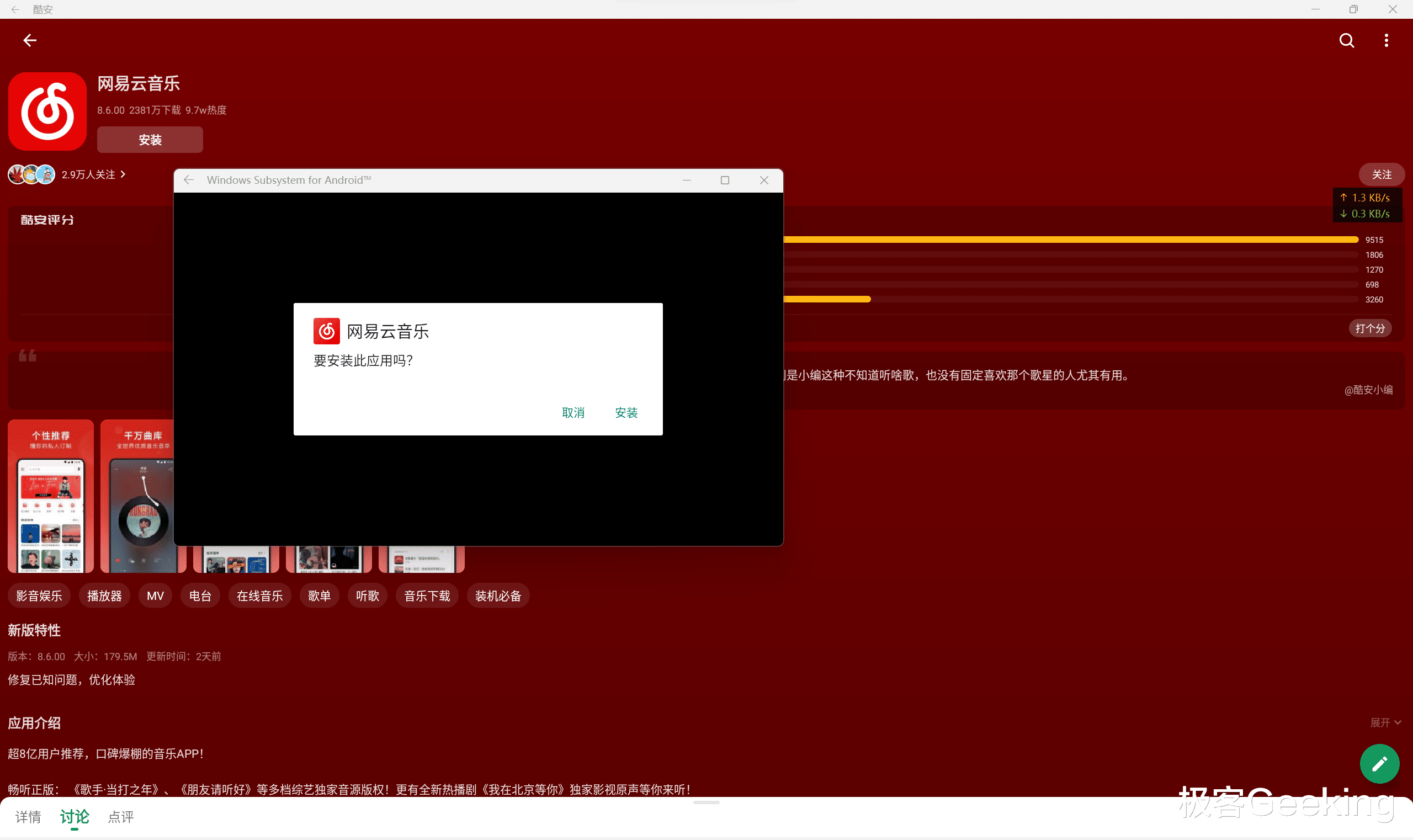The height and width of the screenshot is (840, 1413).
Task: Click the follower avatars group
Action: pos(31,174)
